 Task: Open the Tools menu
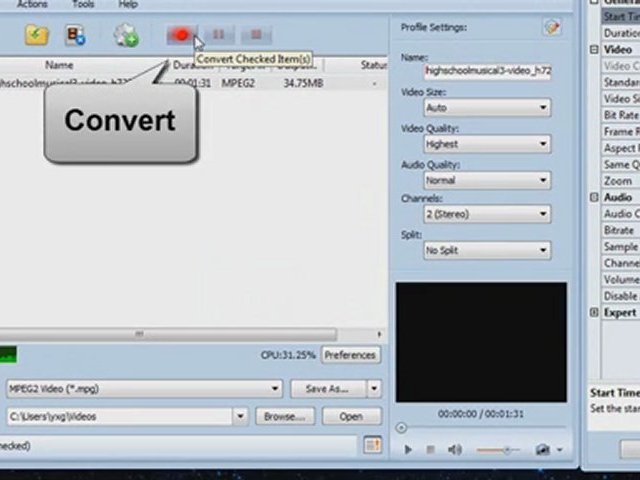click(x=83, y=5)
